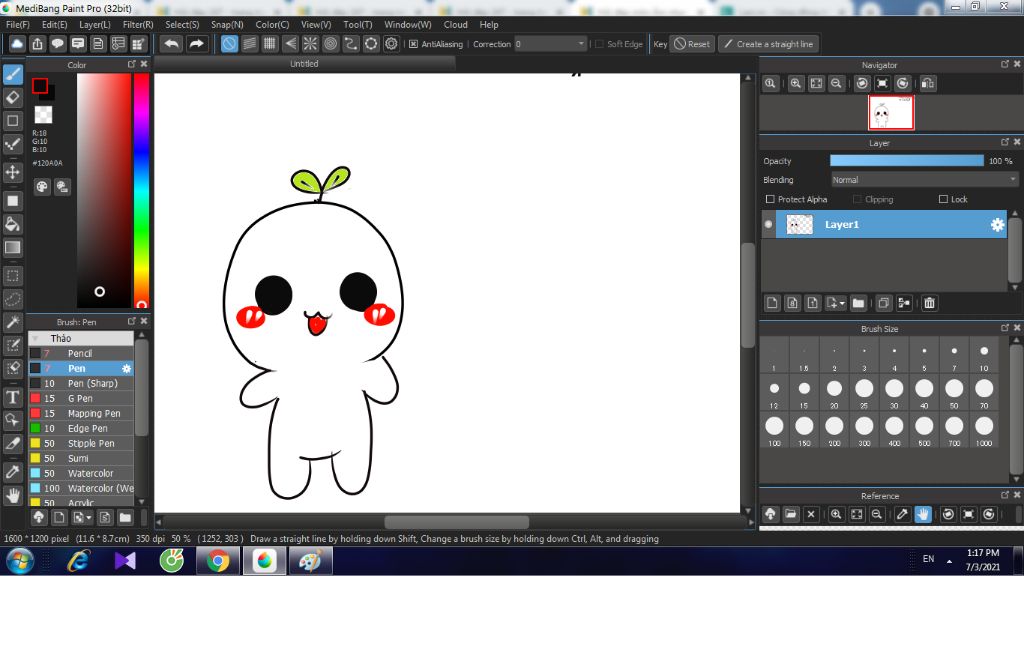Open the Blending mode dropdown
This screenshot has height=661, width=1024.
pos(924,180)
